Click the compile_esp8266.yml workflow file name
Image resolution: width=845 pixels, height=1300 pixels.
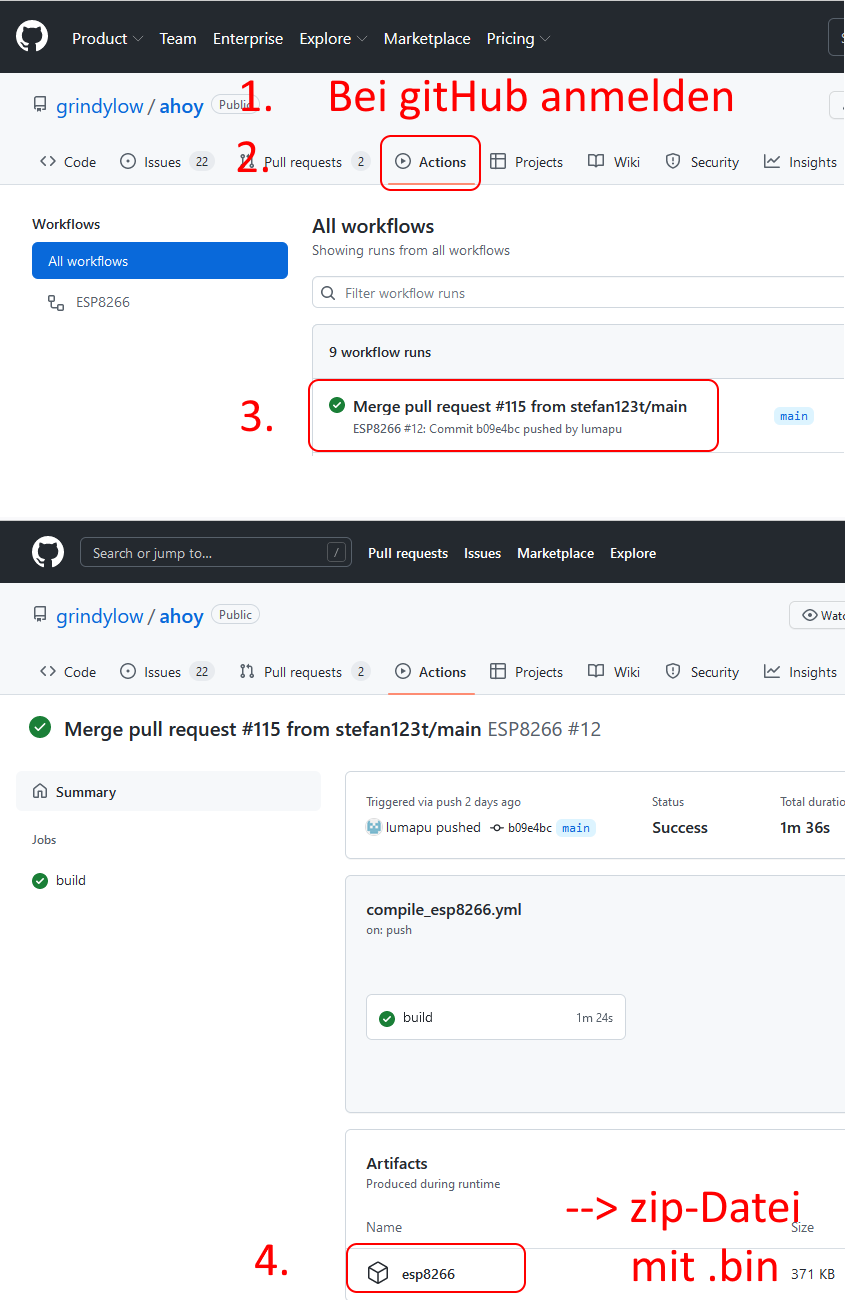click(x=444, y=909)
